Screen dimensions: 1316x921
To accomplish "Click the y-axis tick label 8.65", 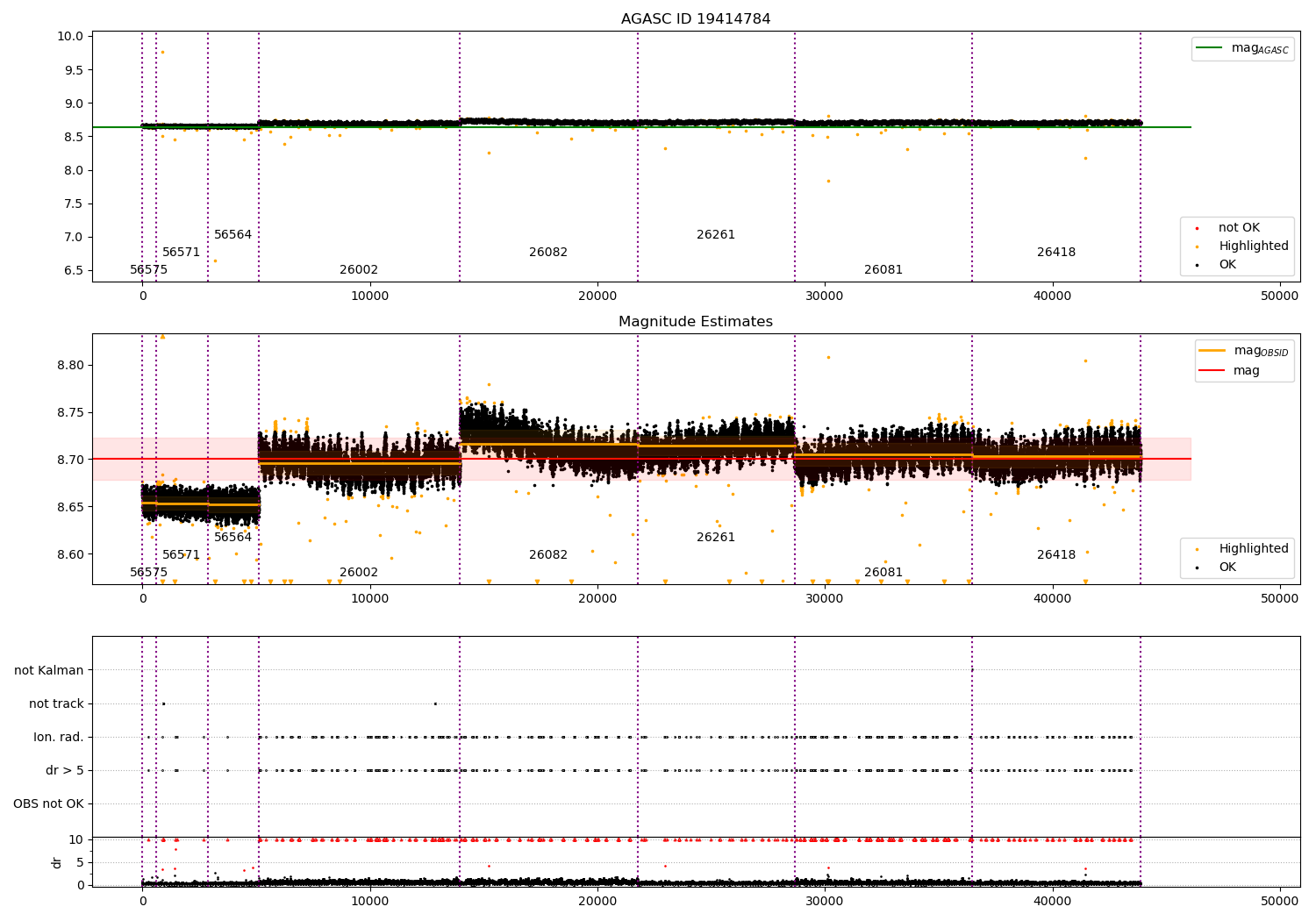I will click(x=71, y=507).
